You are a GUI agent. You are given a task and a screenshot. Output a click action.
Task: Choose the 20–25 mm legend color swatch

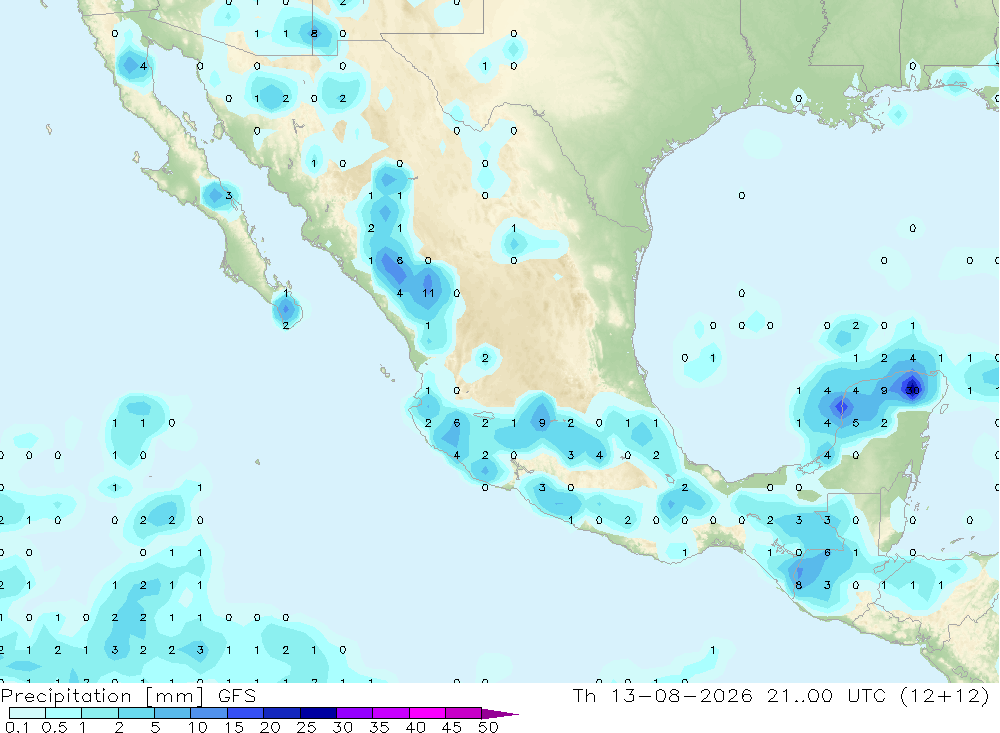282,713
